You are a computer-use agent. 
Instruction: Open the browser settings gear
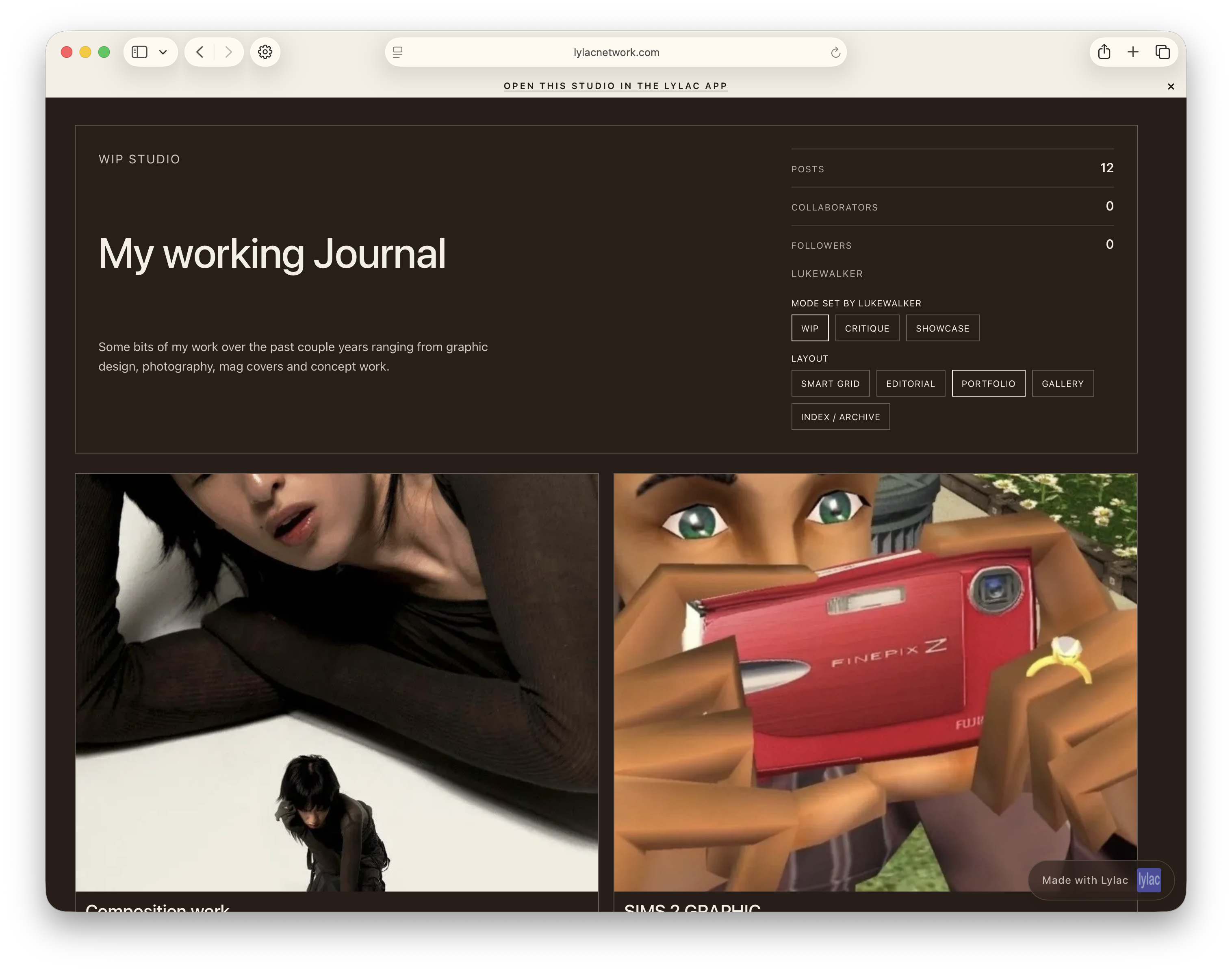tap(265, 52)
